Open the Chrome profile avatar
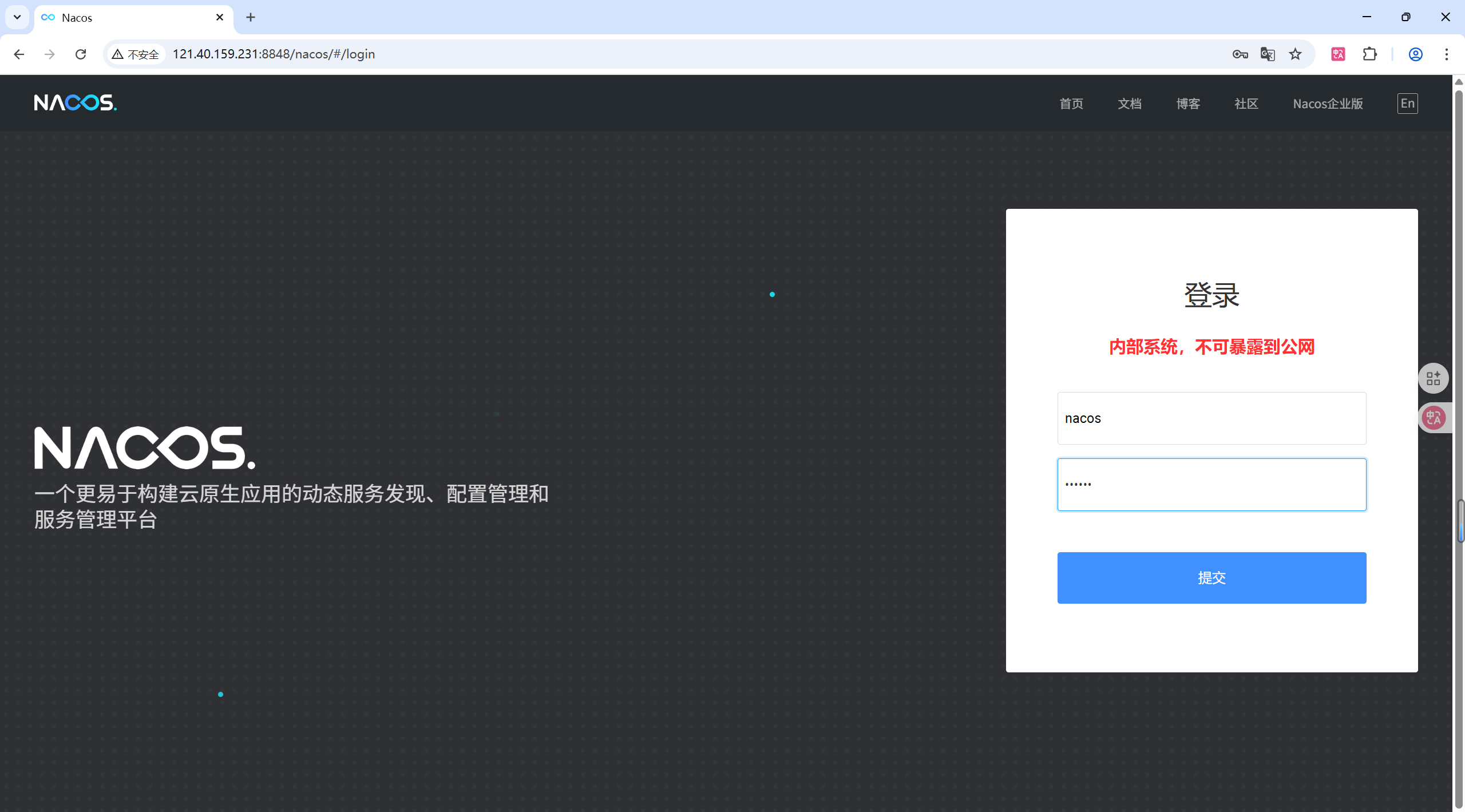1465x812 pixels. (1415, 54)
